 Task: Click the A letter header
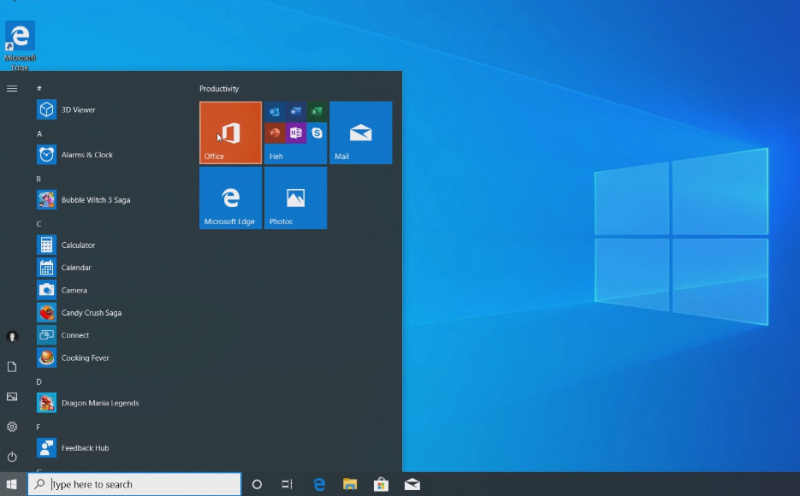(x=39, y=134)
